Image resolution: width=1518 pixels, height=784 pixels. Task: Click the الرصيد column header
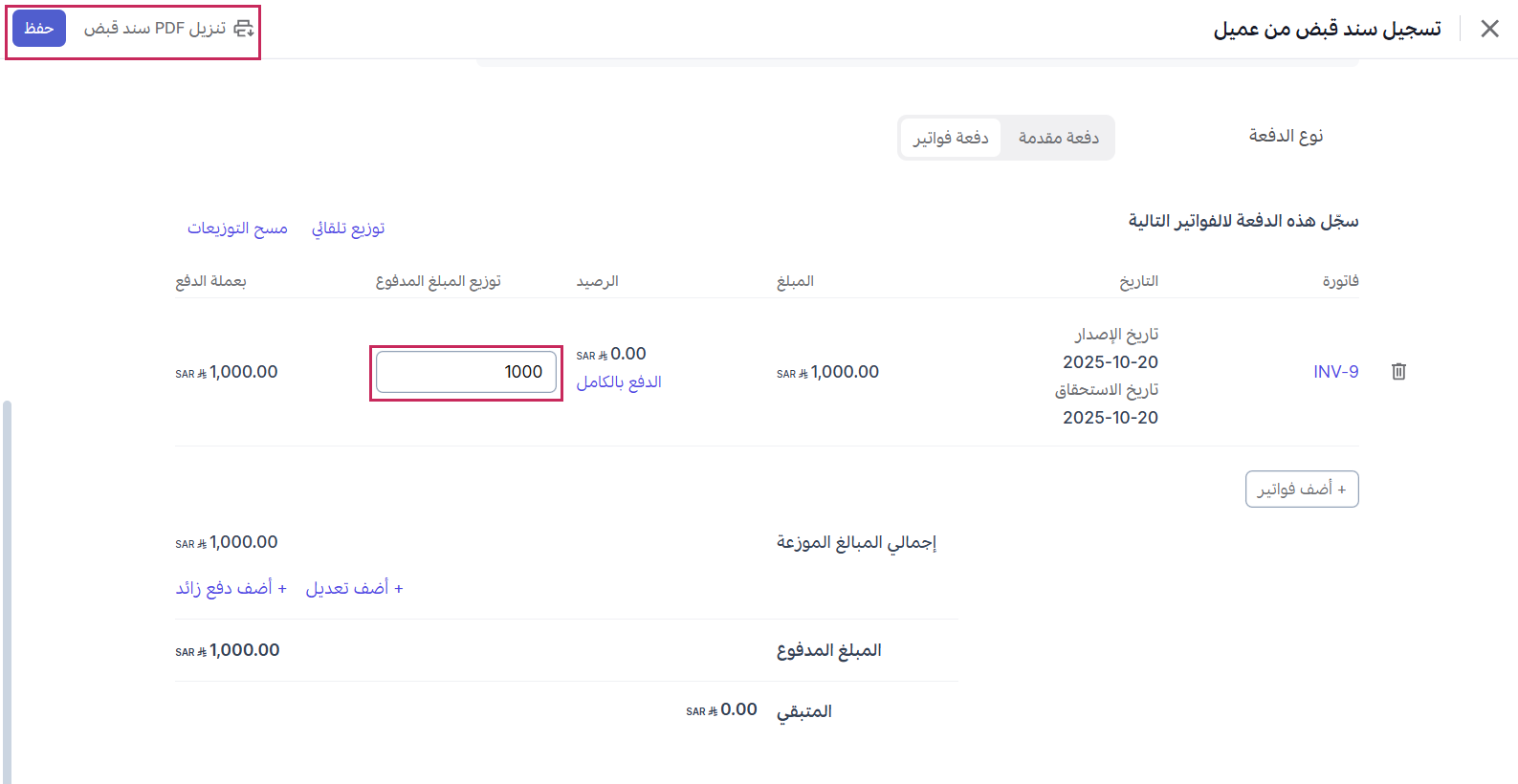pos(598,281)
